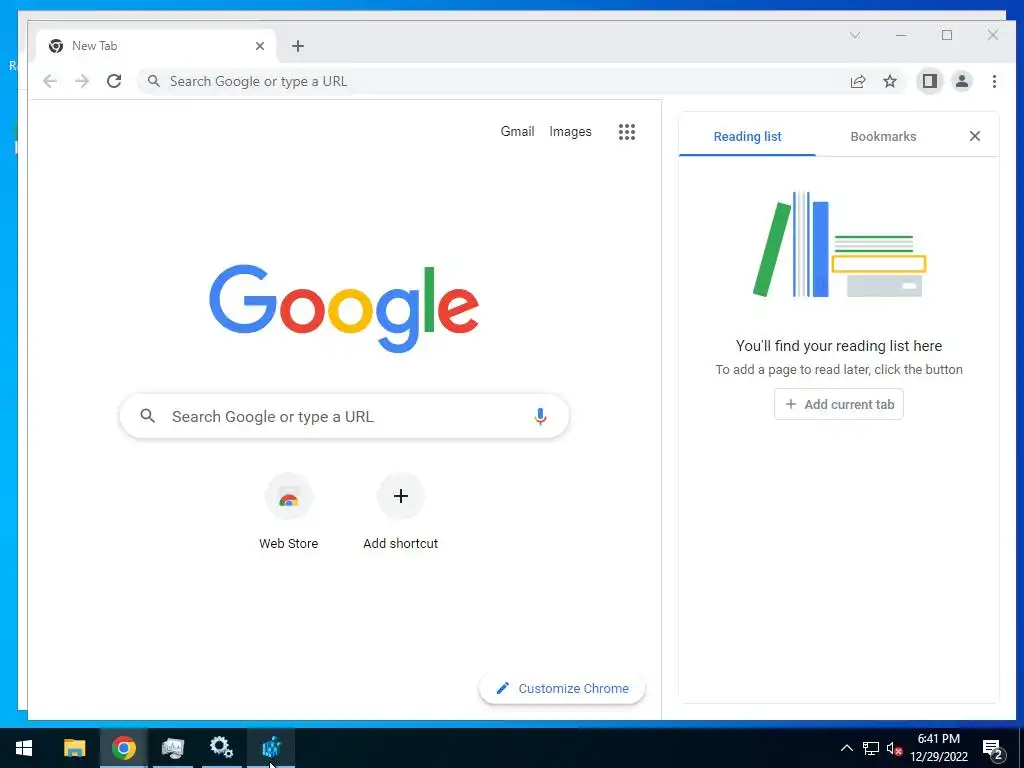Open a new tab with the plus button

click(x=298, y=46)
